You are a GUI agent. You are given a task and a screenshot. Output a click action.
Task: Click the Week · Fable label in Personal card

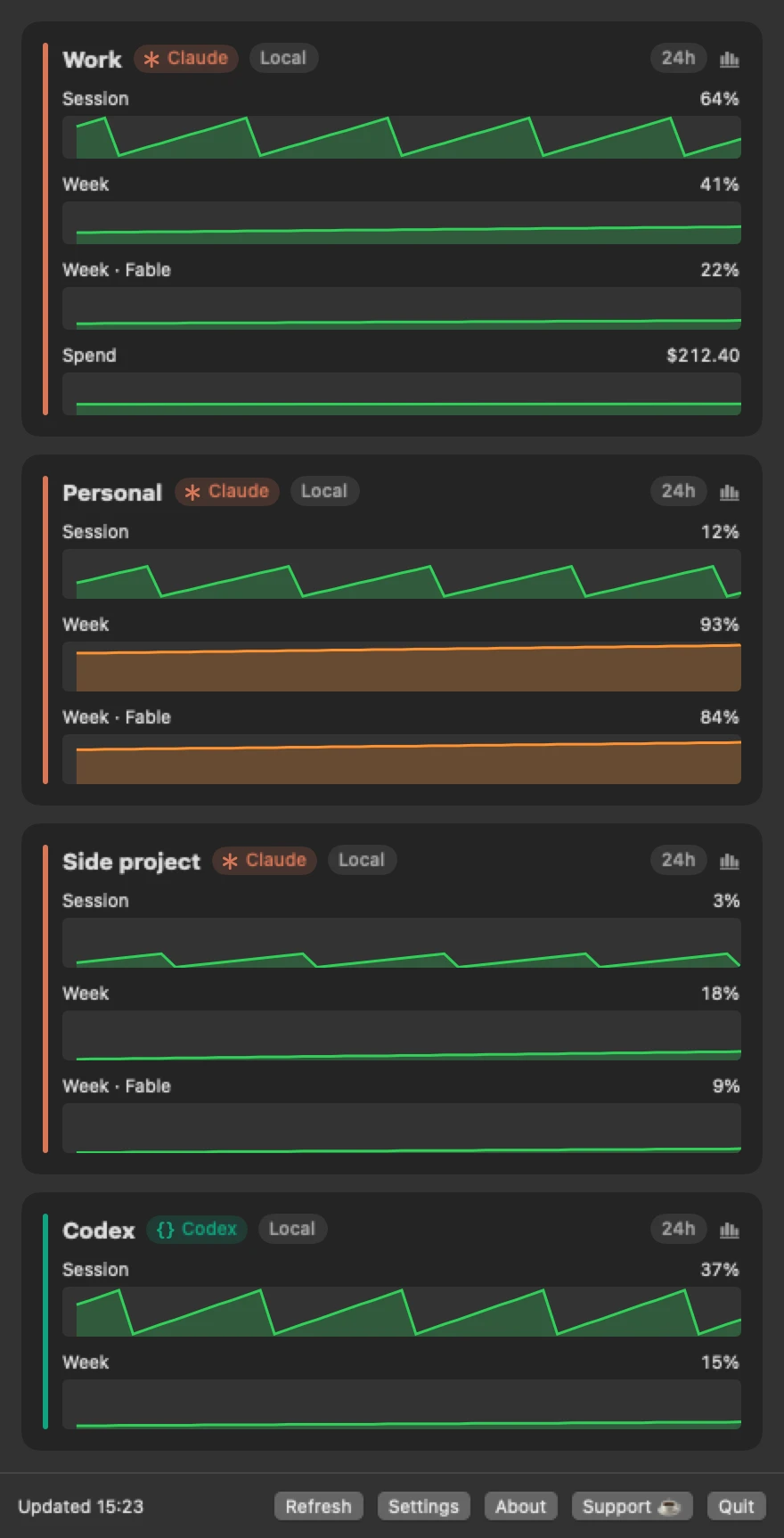(117, 717)
